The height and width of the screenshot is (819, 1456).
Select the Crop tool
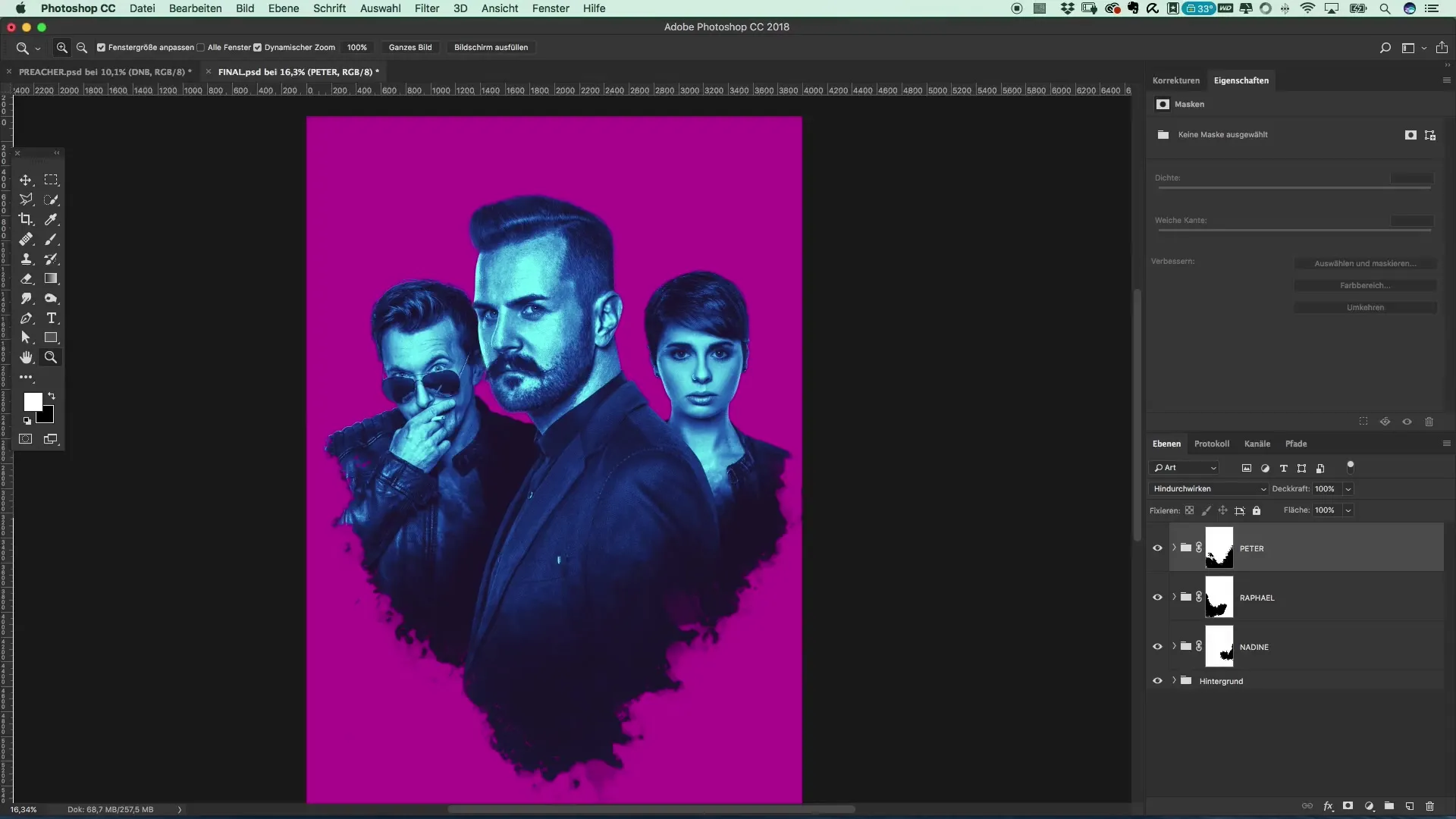click(x=26, y=219)
